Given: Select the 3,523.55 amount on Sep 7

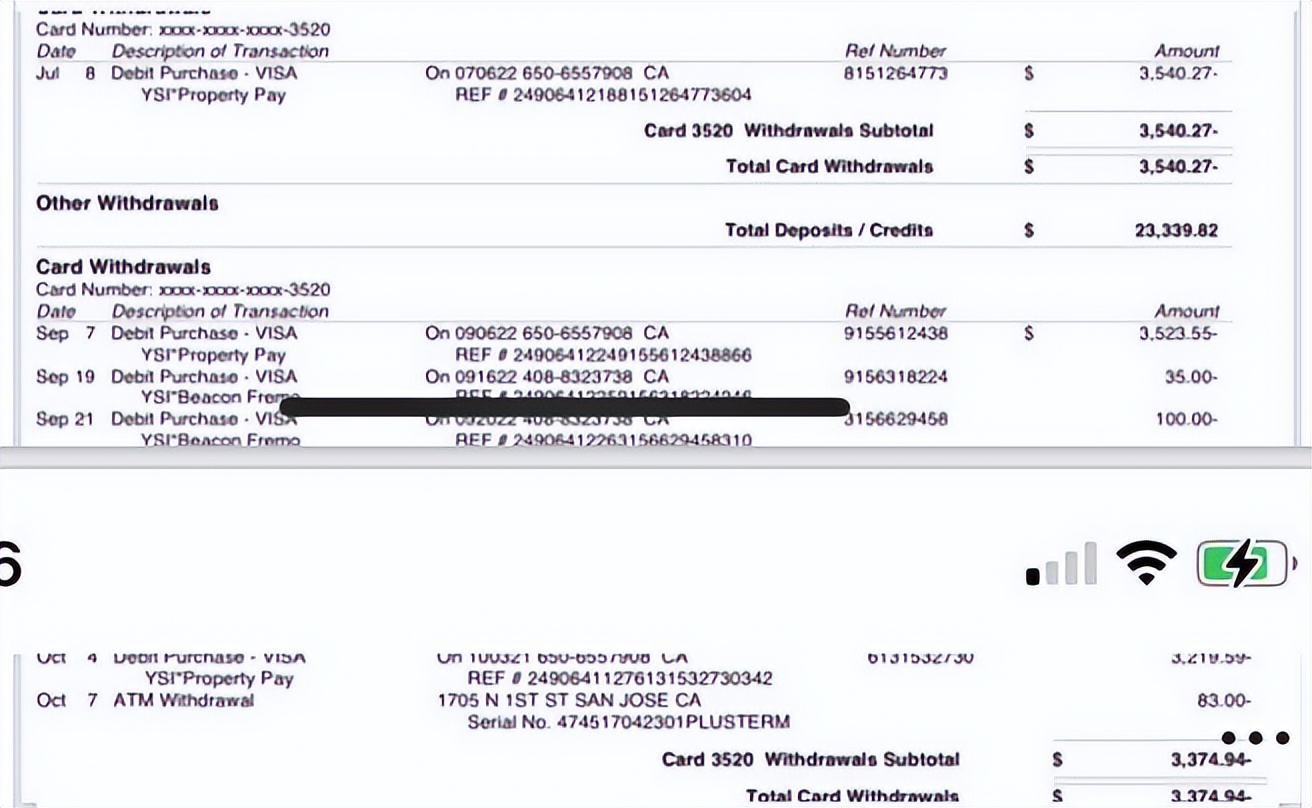Looking at the screenshot, I should 1177,333.
